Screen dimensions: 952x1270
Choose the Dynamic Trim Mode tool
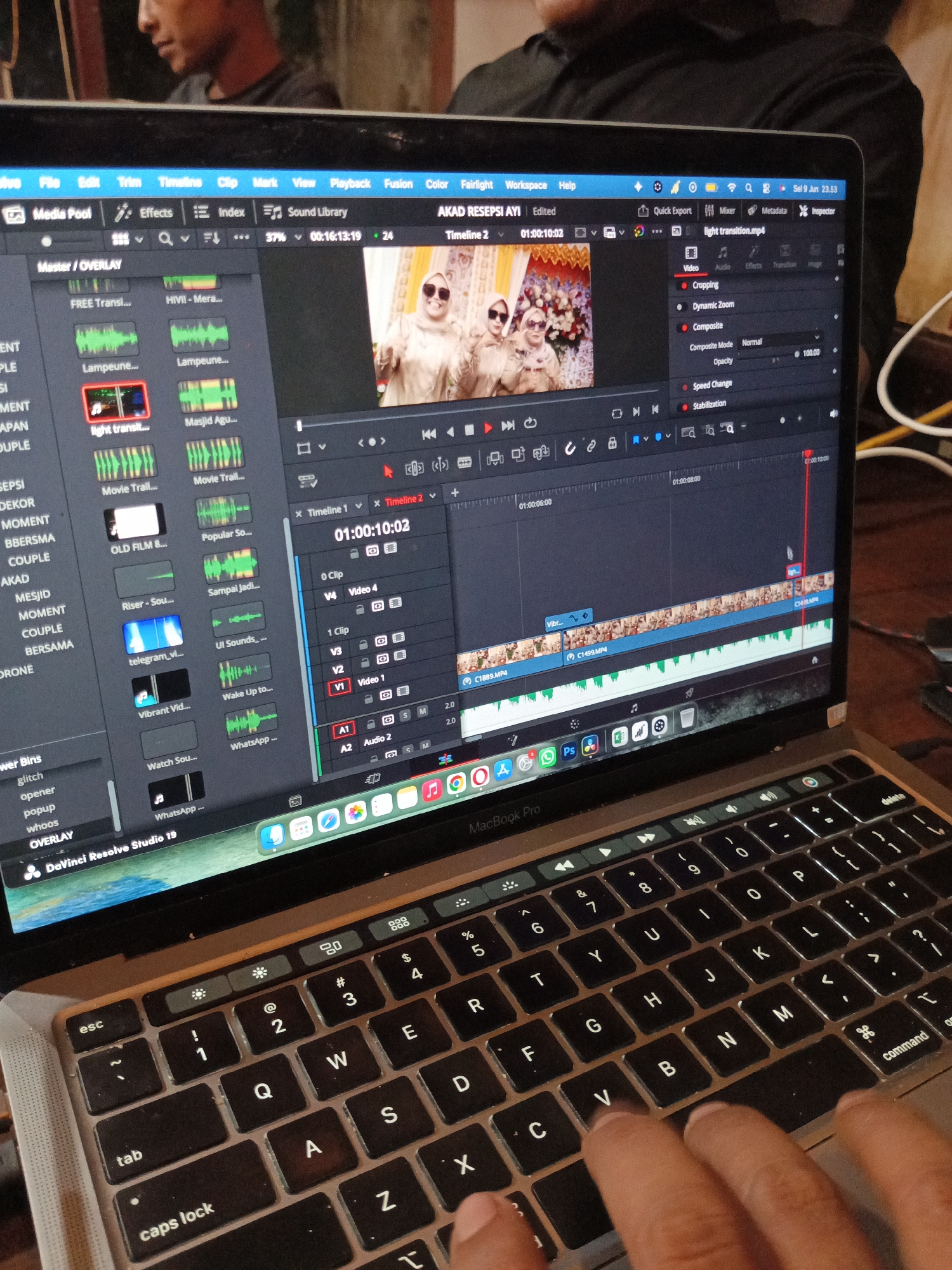440,466
